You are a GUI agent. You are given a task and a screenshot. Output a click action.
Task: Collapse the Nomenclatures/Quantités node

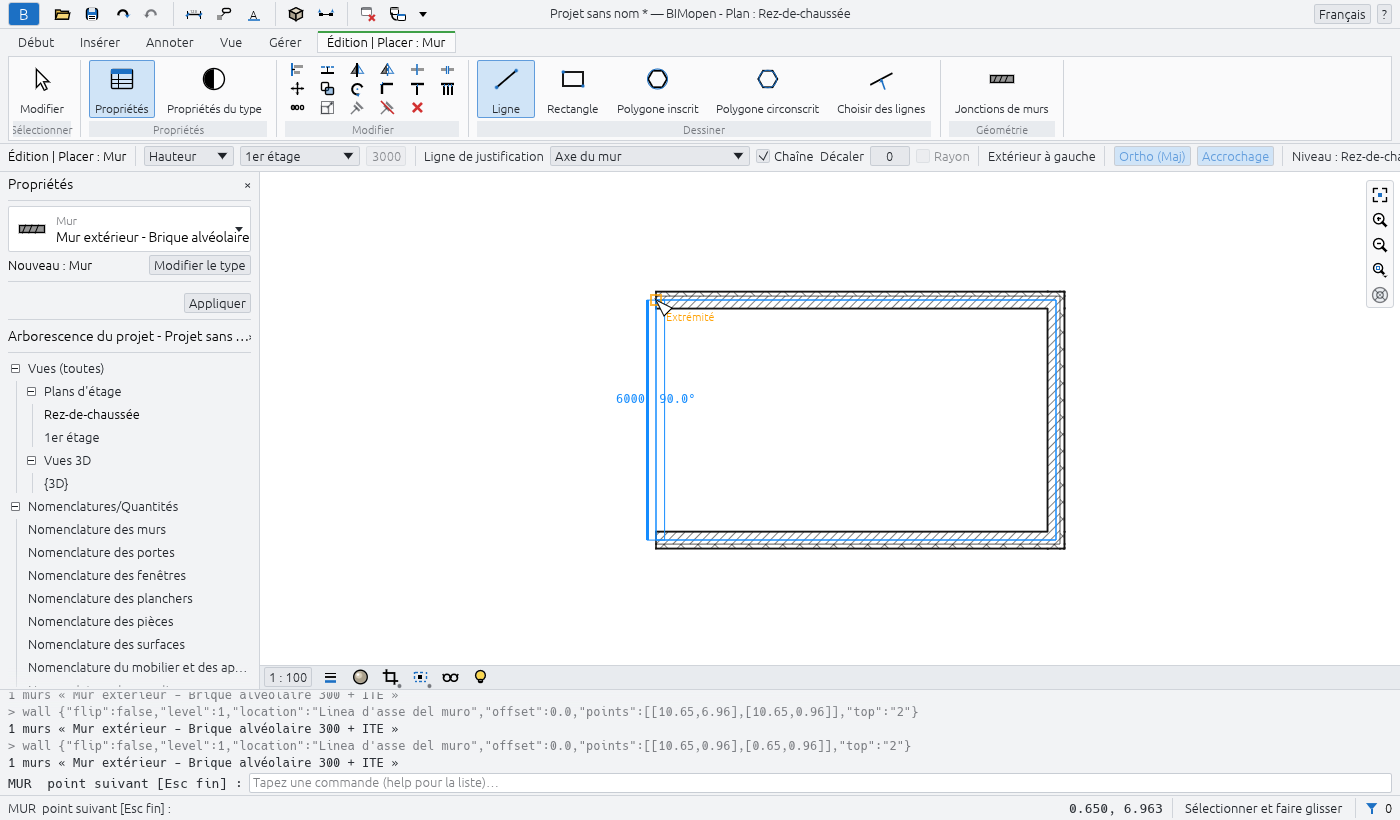coord(16,507)
